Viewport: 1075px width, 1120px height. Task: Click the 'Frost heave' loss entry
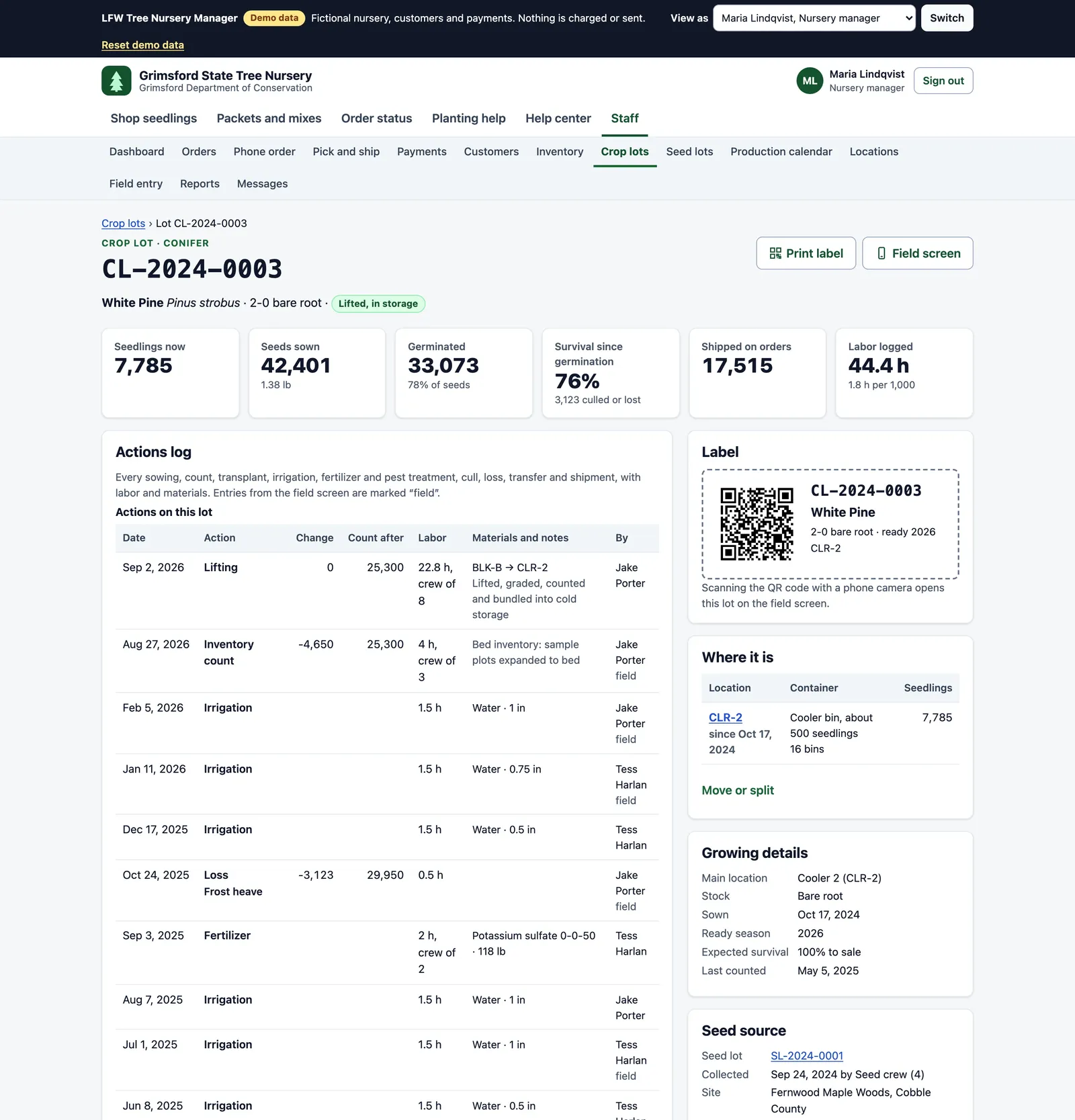click(x=233, y=892)
